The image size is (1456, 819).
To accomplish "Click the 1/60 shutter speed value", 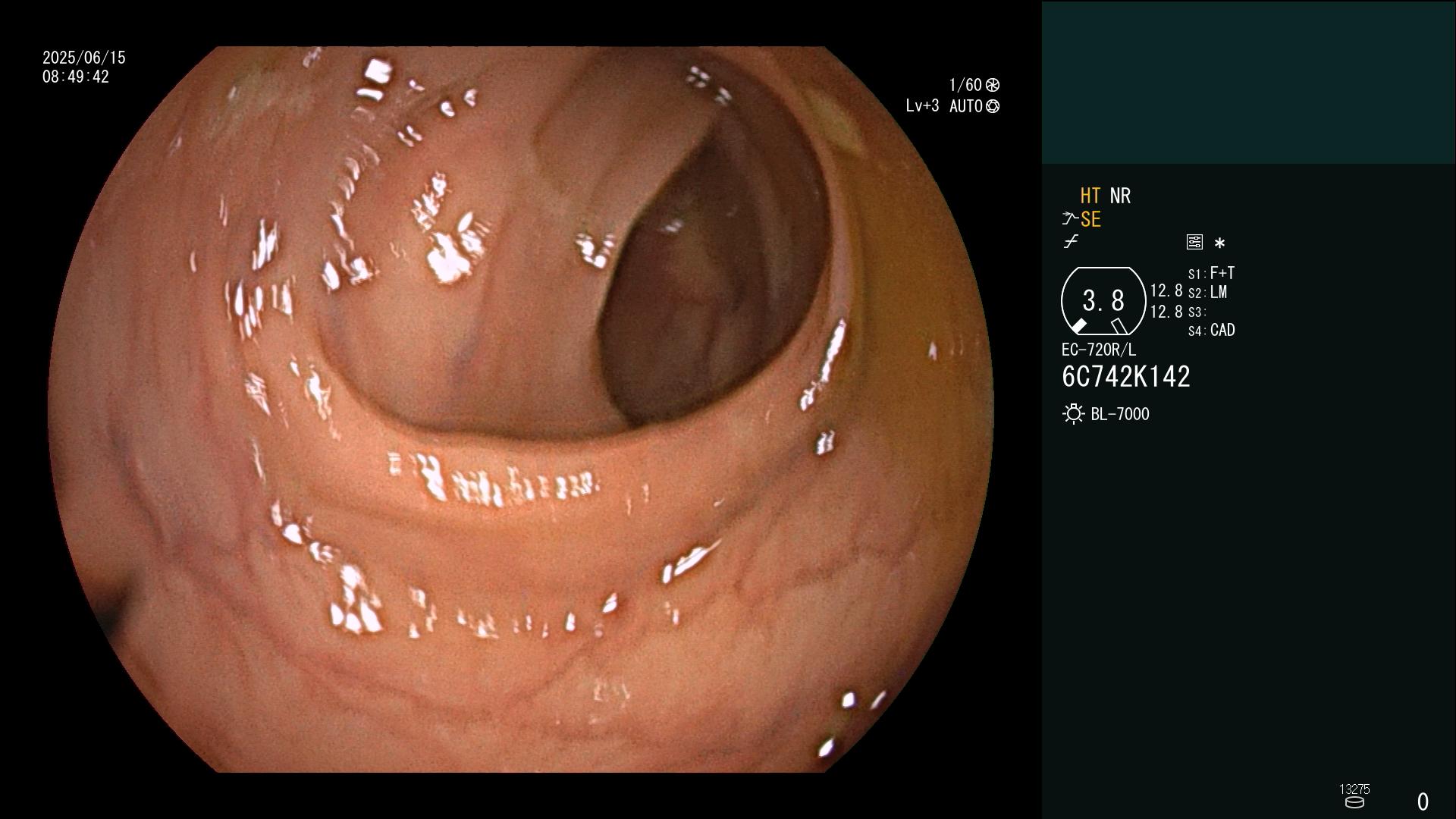I will 965,85.
